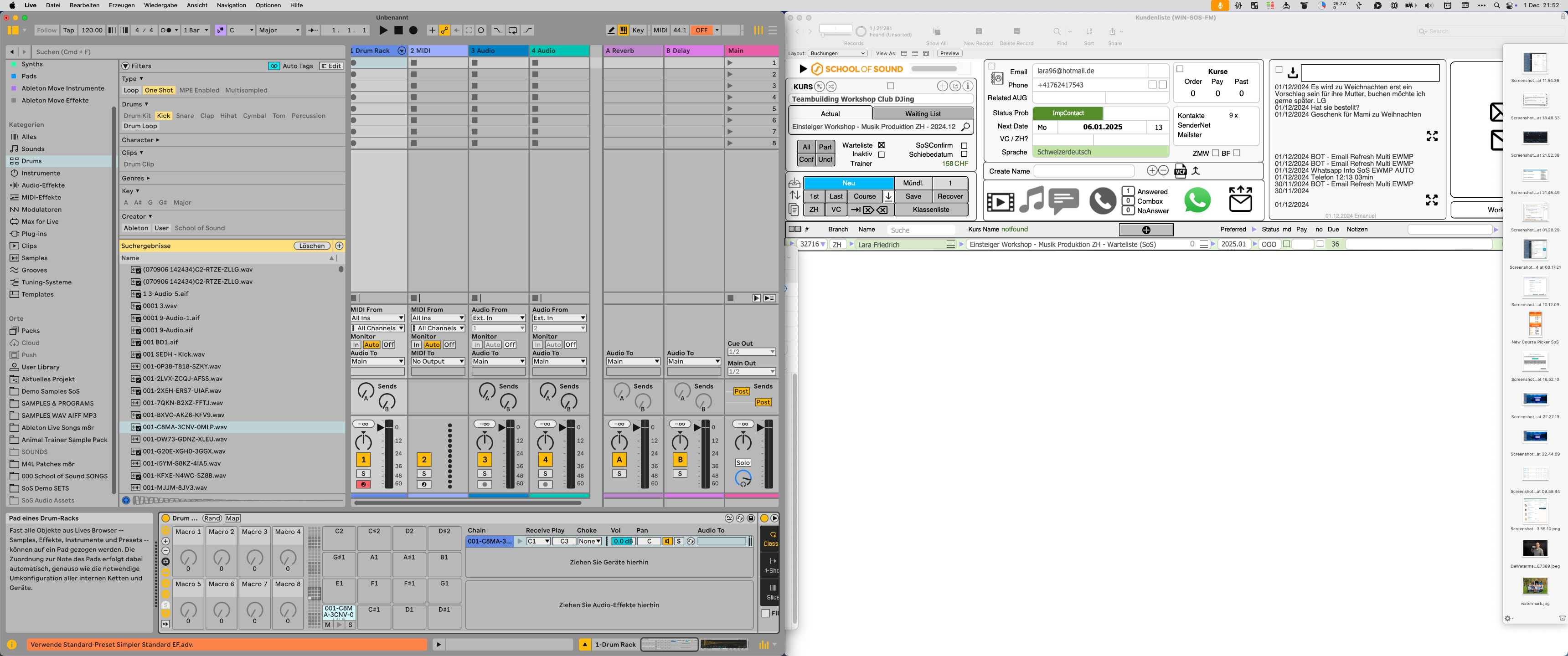Click the phone call icon
Viewport: 1568px width, 656px height.
click(1102, 201)
